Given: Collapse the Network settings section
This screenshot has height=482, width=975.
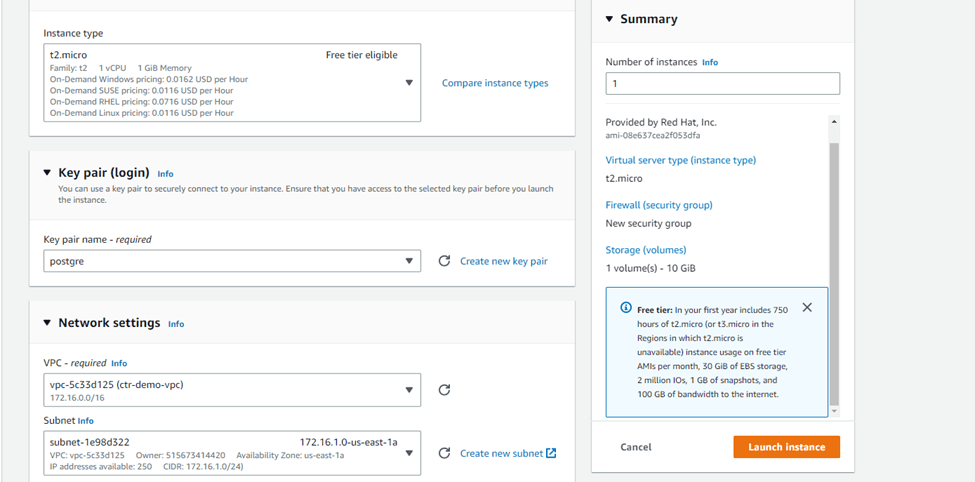Looking at the screenshot, I should [x=47, y=322].
